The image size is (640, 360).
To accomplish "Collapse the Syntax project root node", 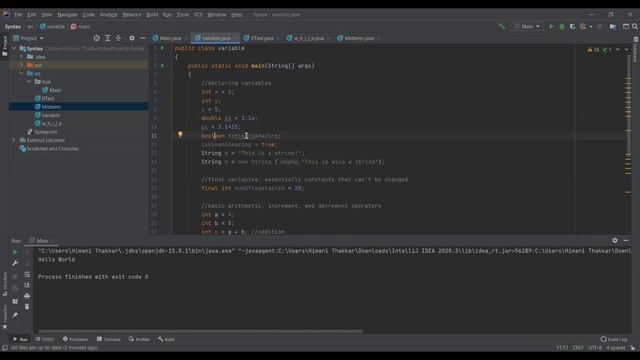I will coord(14,48).
